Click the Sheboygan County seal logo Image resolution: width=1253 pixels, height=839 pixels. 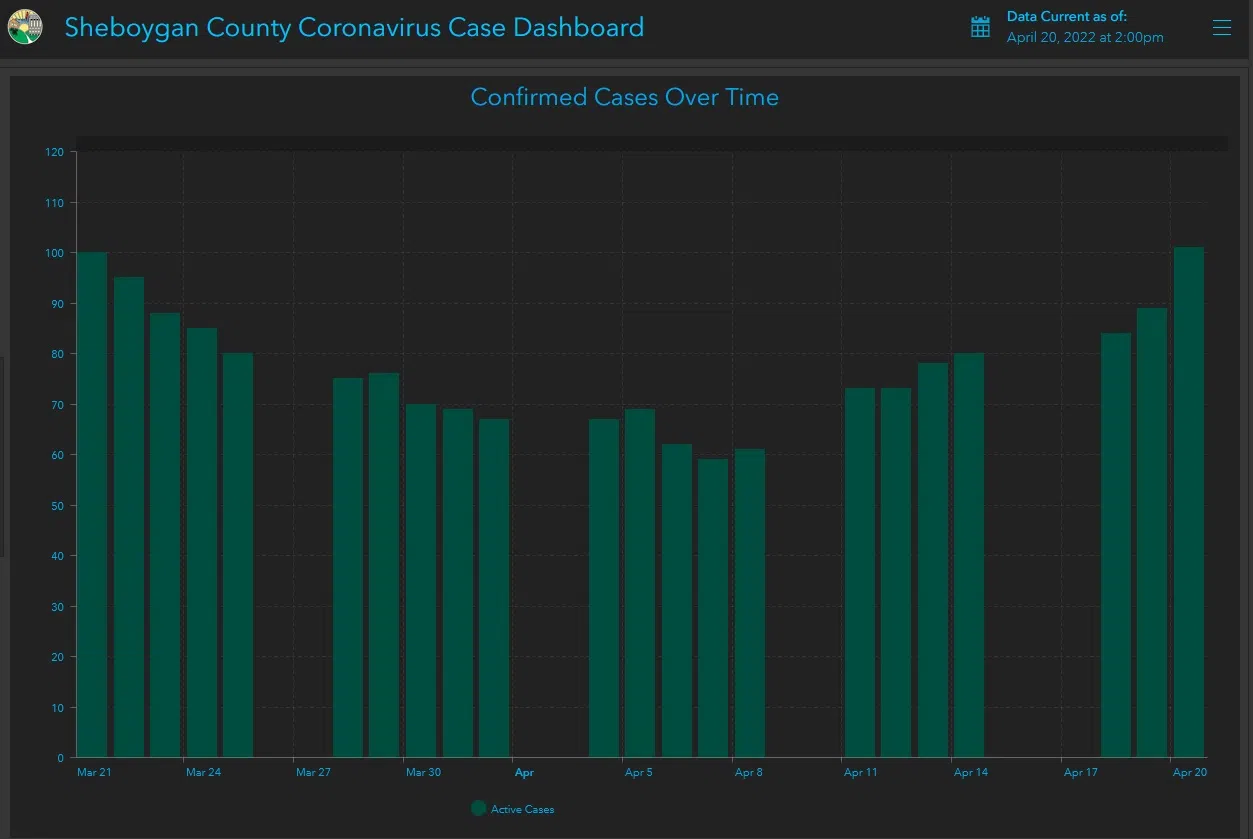[x=25, y=27]
